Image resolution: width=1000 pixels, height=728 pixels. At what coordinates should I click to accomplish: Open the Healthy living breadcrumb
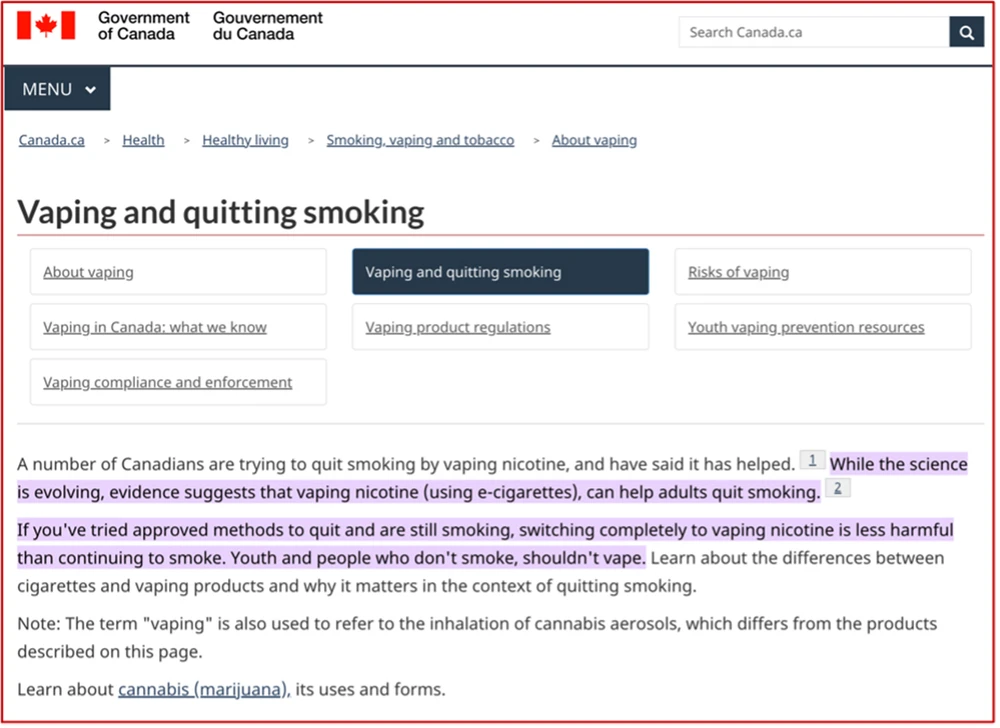click(x=245, y=140)
